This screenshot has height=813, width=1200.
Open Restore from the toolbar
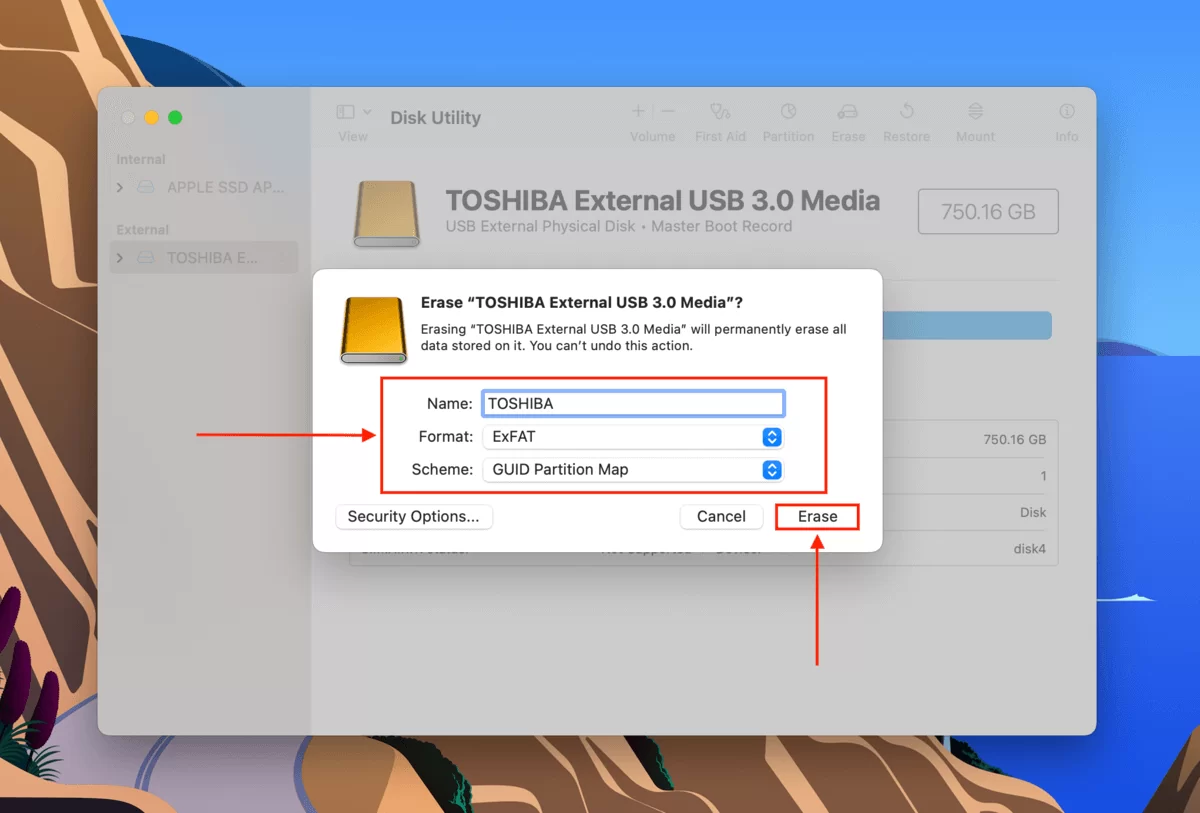tap(906, 120)
